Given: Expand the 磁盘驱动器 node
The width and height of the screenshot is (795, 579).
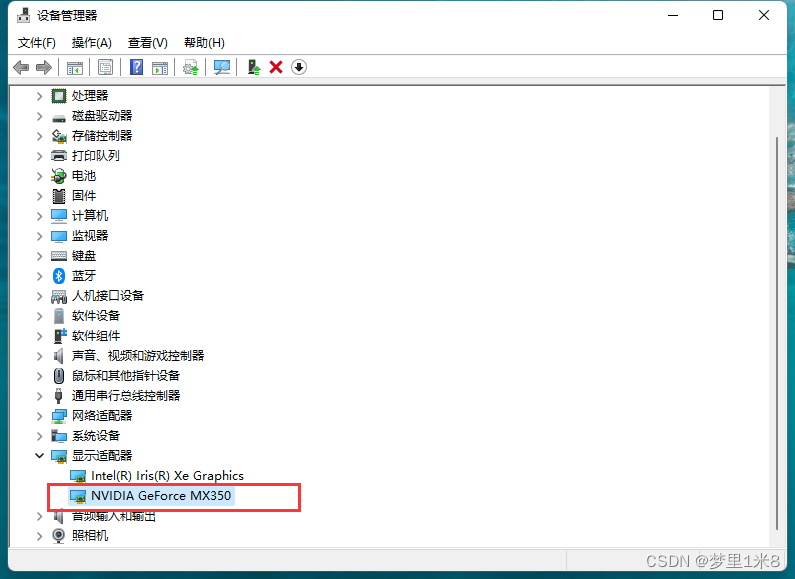Looking at the screenshot, I should tap(40, 116).
